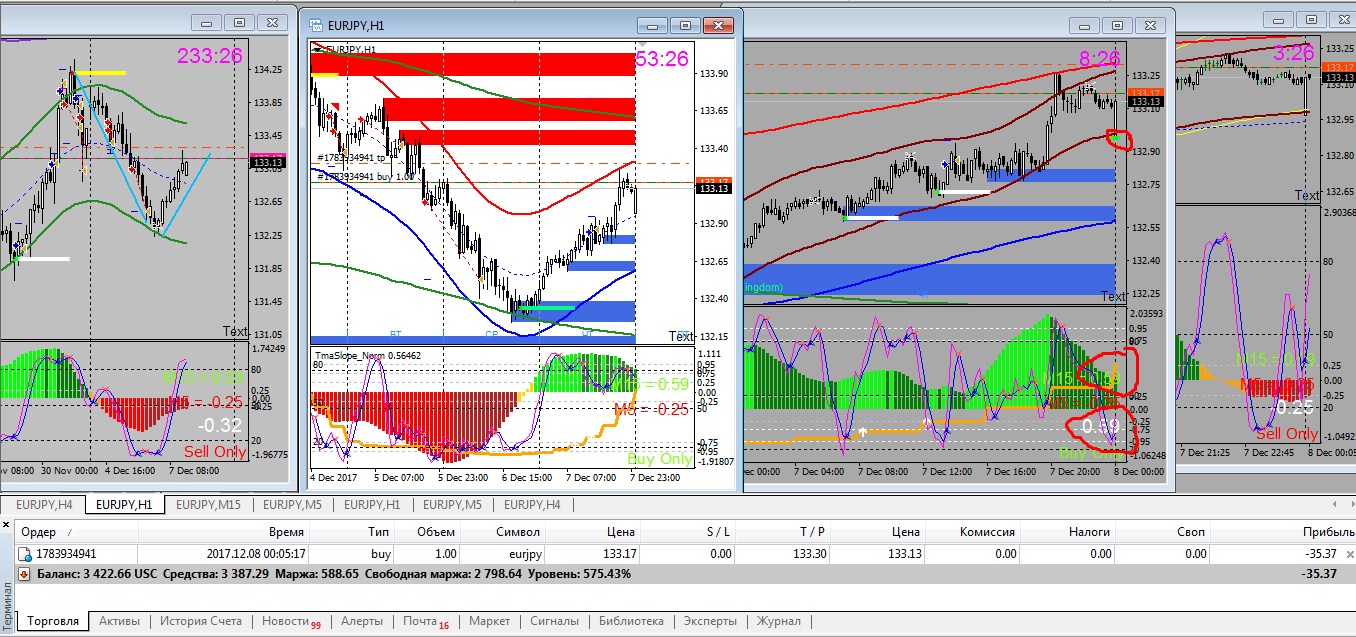Image resolution: width=1356 pixels, height=637 pixels.
Task: Click the T / P column header
Action: 784,532
